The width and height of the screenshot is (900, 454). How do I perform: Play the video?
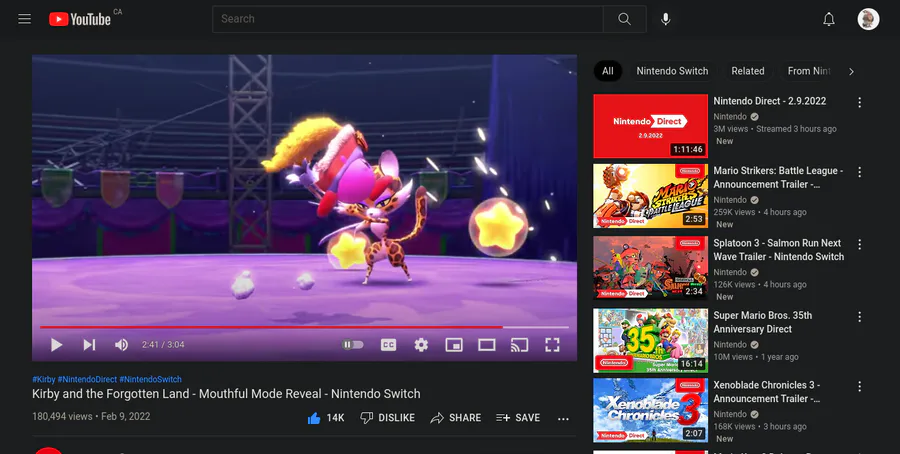click(x=56, y=345)
